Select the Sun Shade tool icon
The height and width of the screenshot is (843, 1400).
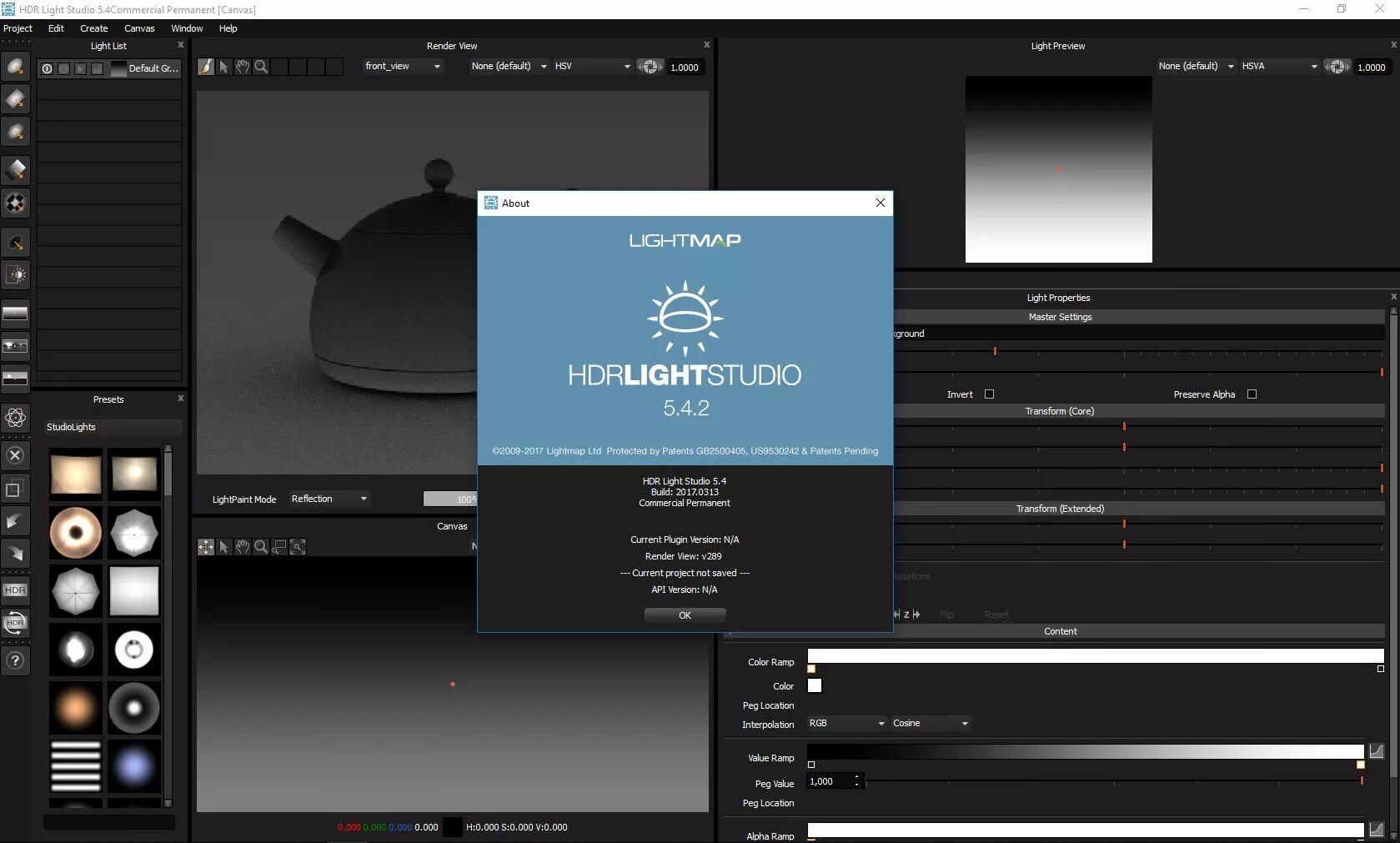point(15,274)
